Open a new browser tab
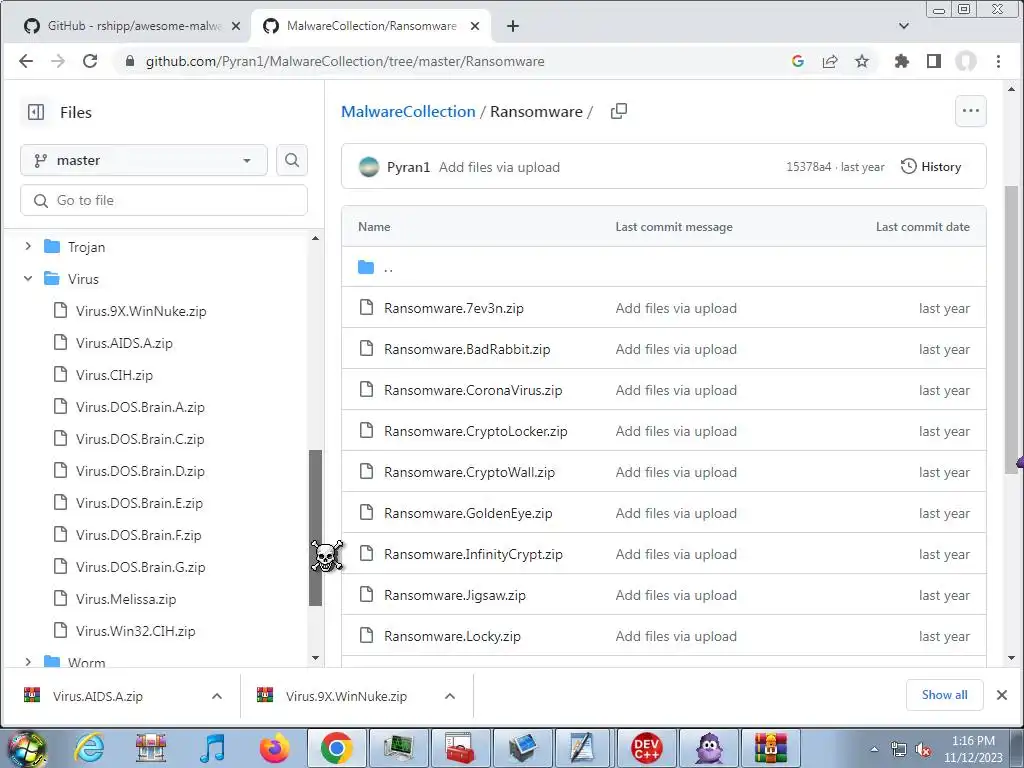This screenshot has width=1024, height=768. coord(513,26)
